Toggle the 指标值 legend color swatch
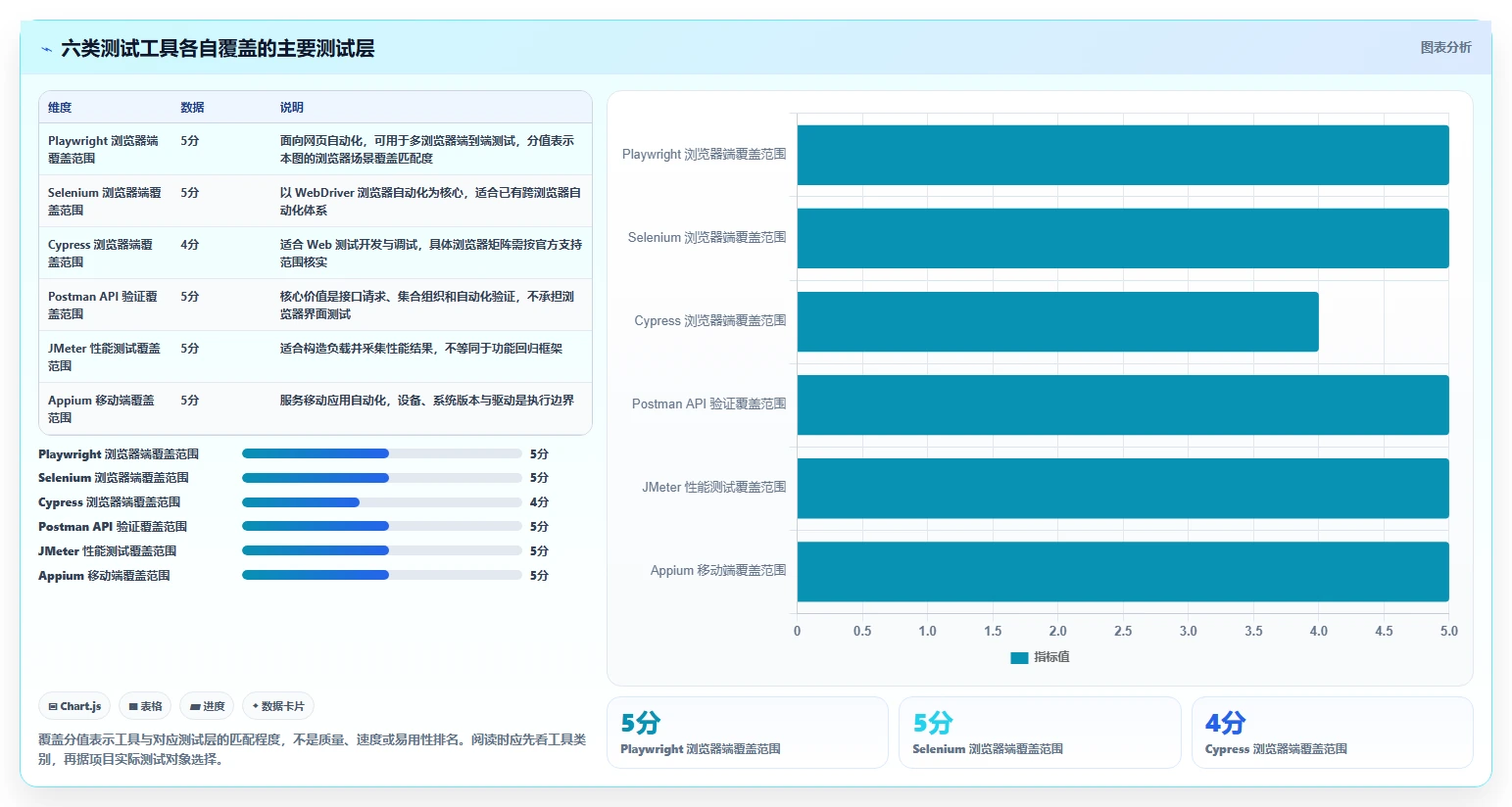The image size is (1512, 807). (x=1019, y=657)
